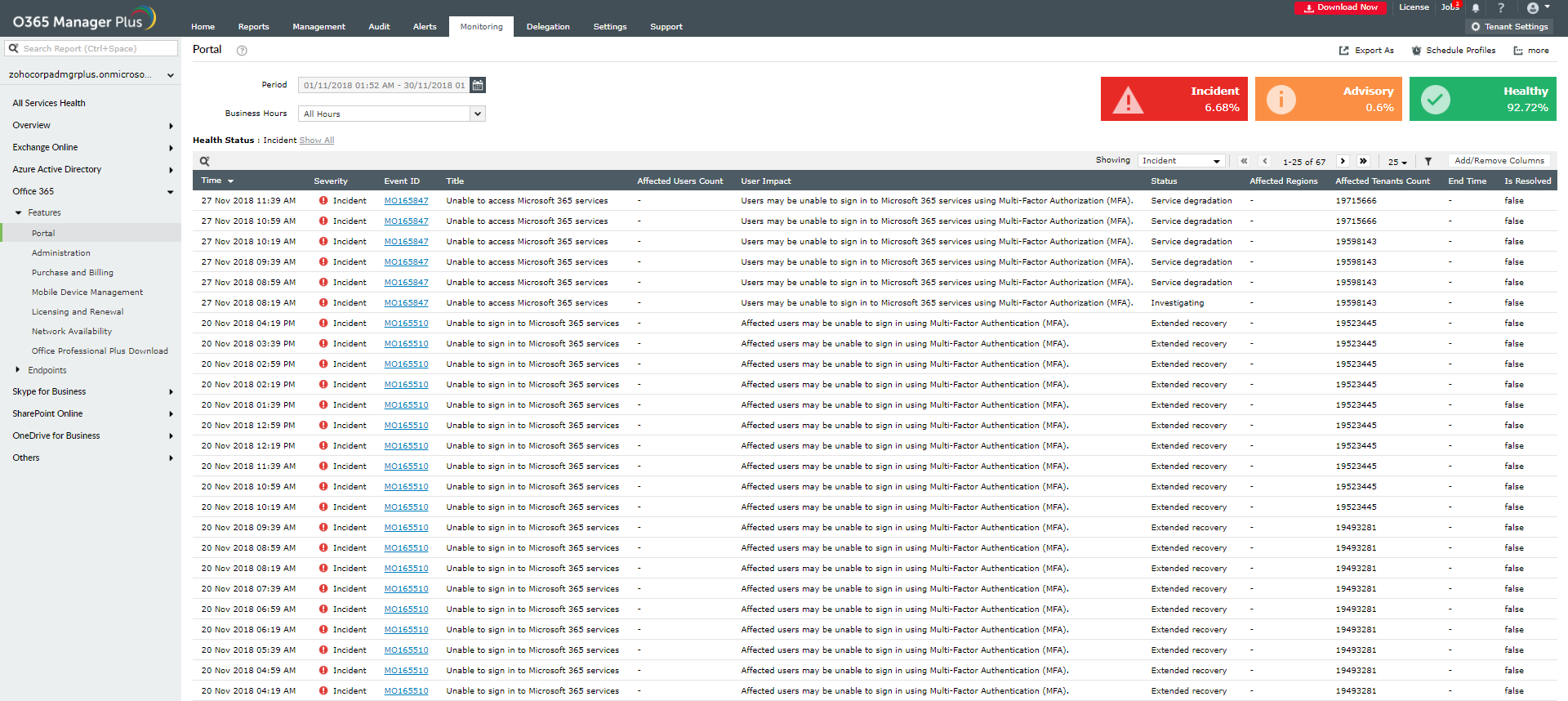Click the Healthy checkmark tile icon
The image size is (1568, 701).
click(x=1435, y=100)
